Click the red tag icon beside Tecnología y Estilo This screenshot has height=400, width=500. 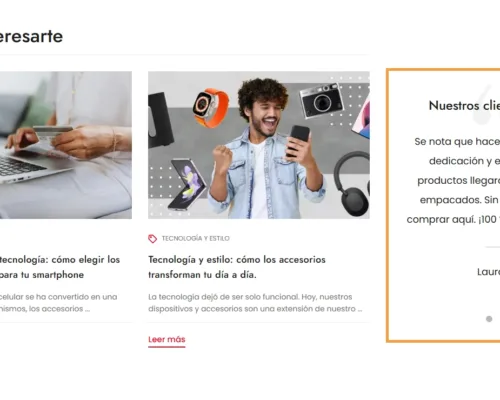point(152,239)
